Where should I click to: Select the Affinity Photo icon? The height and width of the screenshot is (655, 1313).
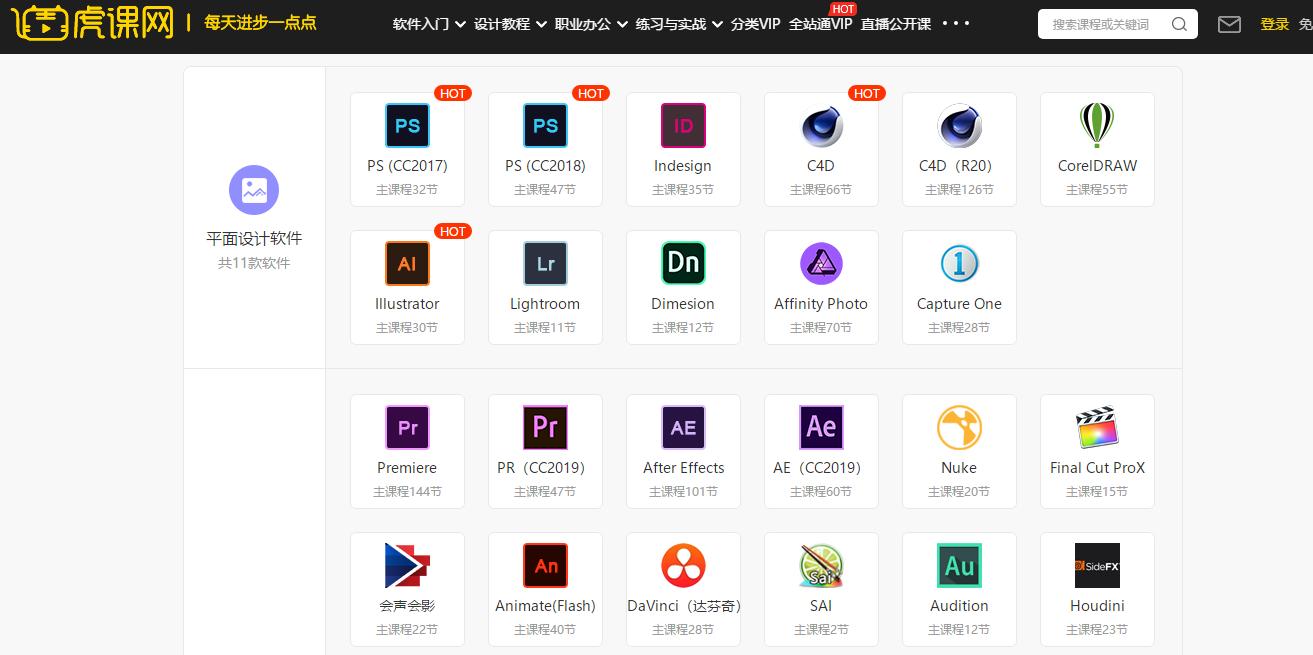click(821, 263)
